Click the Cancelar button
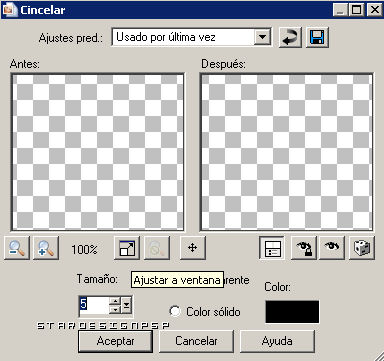 [196, 341]
